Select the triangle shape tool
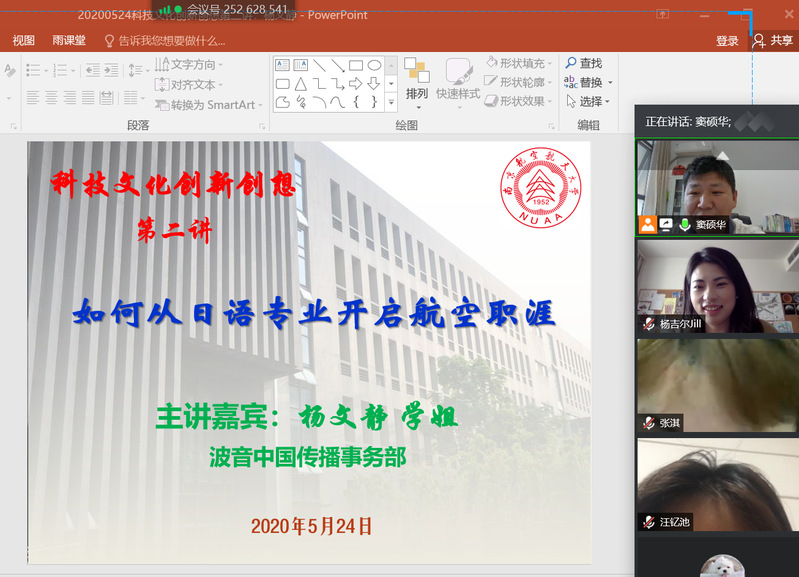The height and width of the screenshot is (577, 799). [301, 84]
